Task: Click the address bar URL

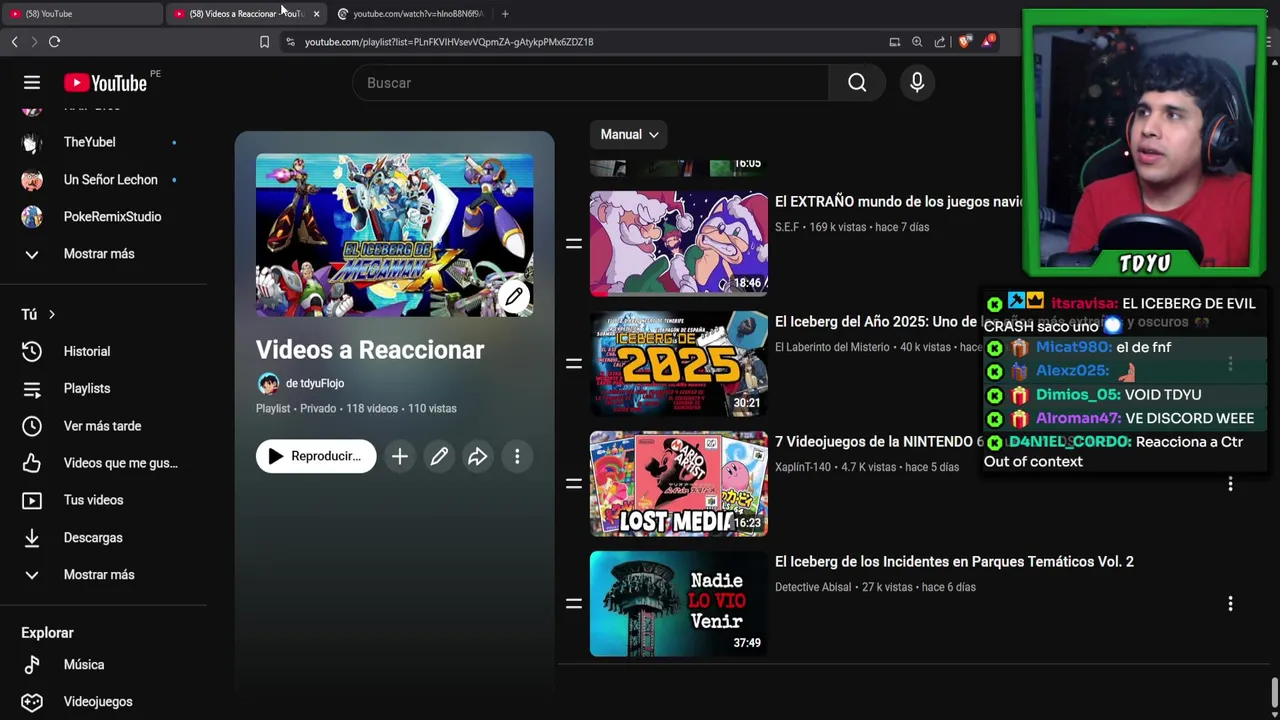Action: coord(449,42)
